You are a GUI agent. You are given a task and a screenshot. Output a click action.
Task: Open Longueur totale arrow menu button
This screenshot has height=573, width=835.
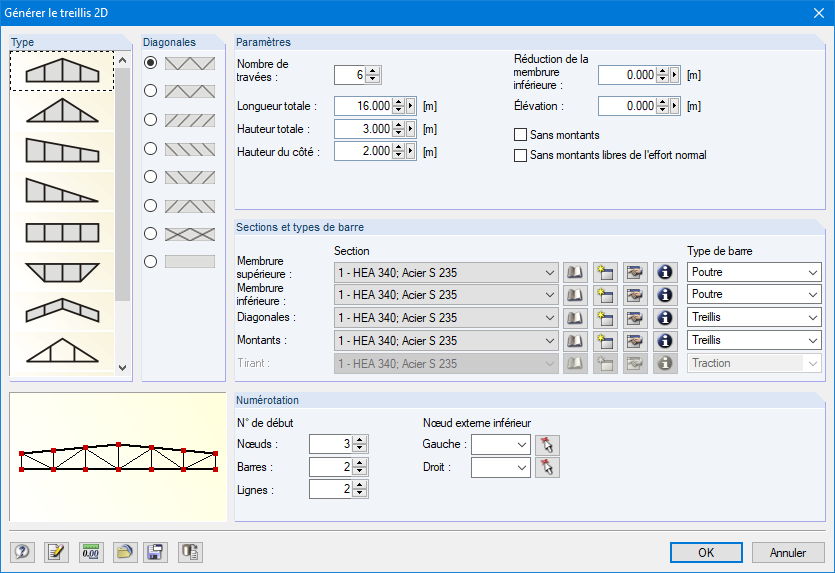(411, 106)
